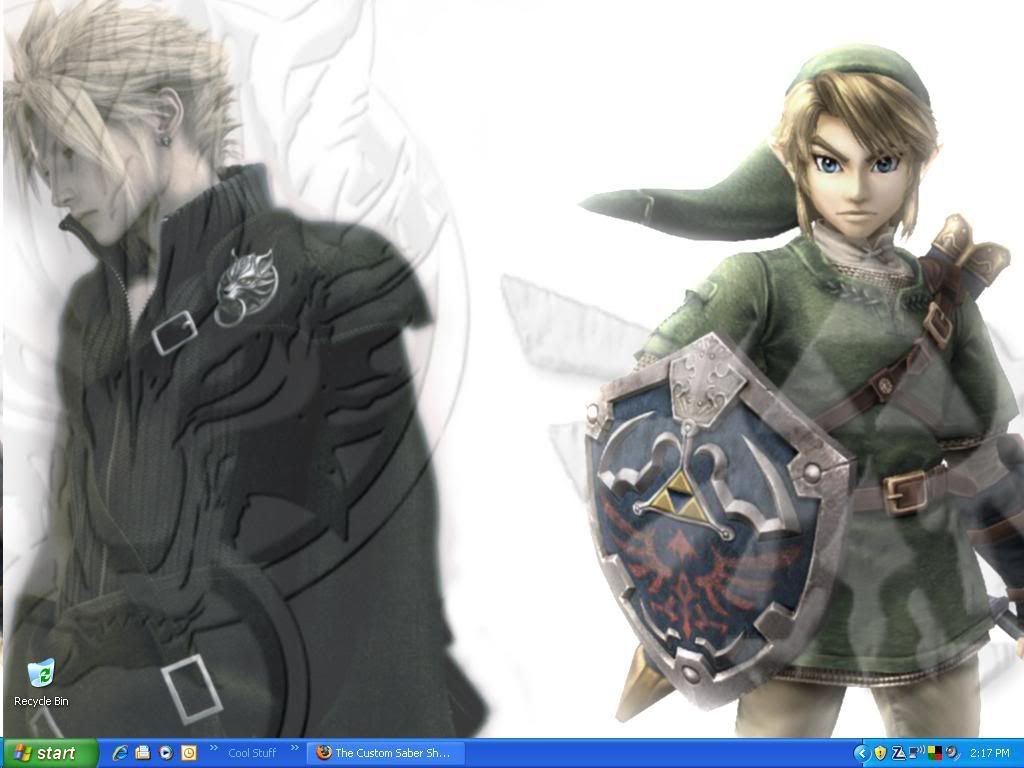Open the Recycle Bin desktop icon
The height and width of the screenshot is (768, 1024).
coord(41,674)
